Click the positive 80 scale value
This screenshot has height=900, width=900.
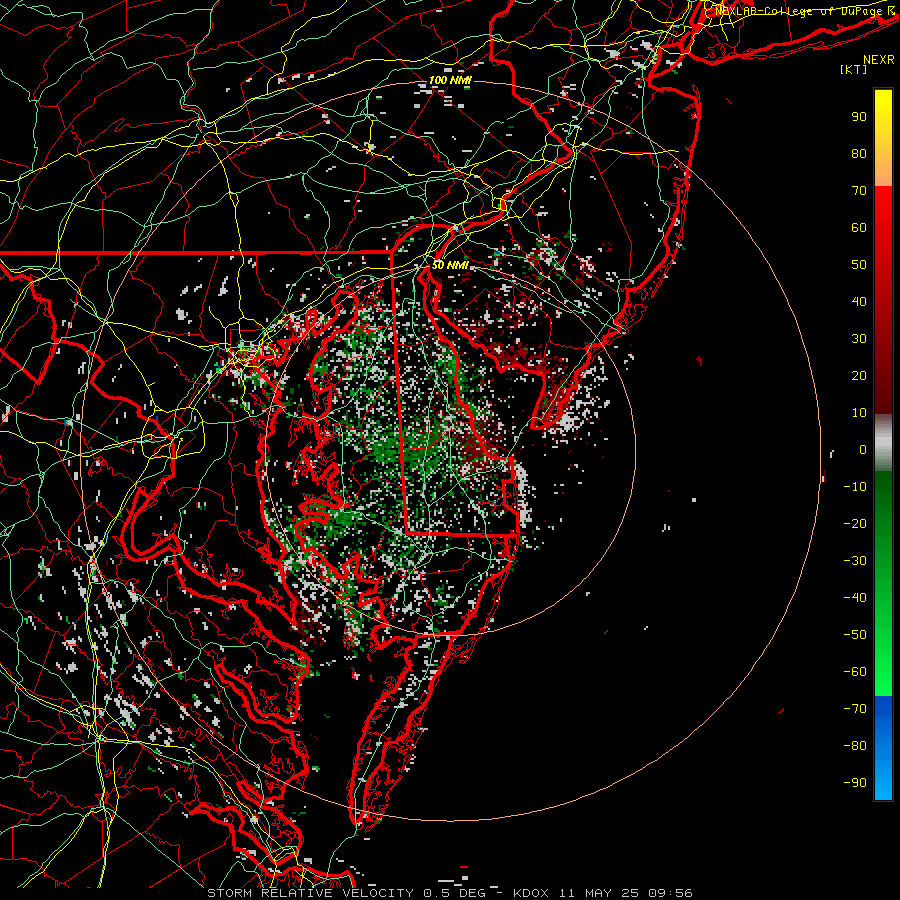[859, 154]
